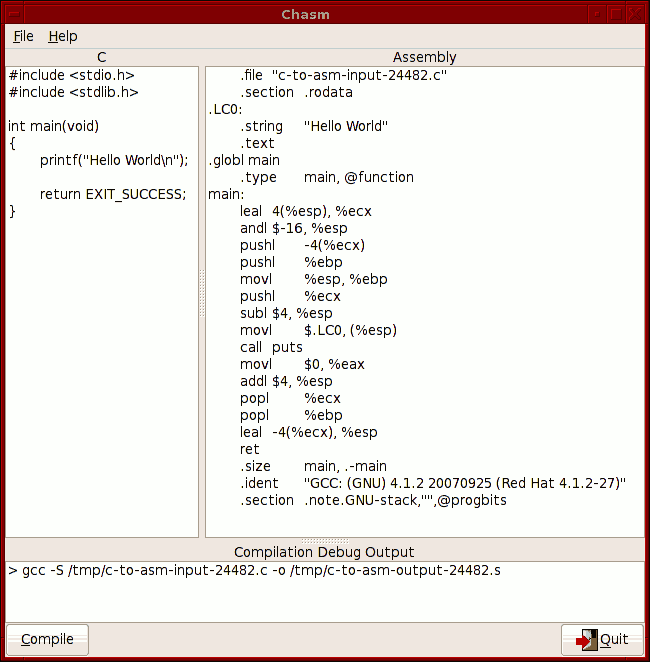Click the 'subl $4, %esp' instruction
The width and height of the screenshot is (650, 662).
[x=286, y=313]
